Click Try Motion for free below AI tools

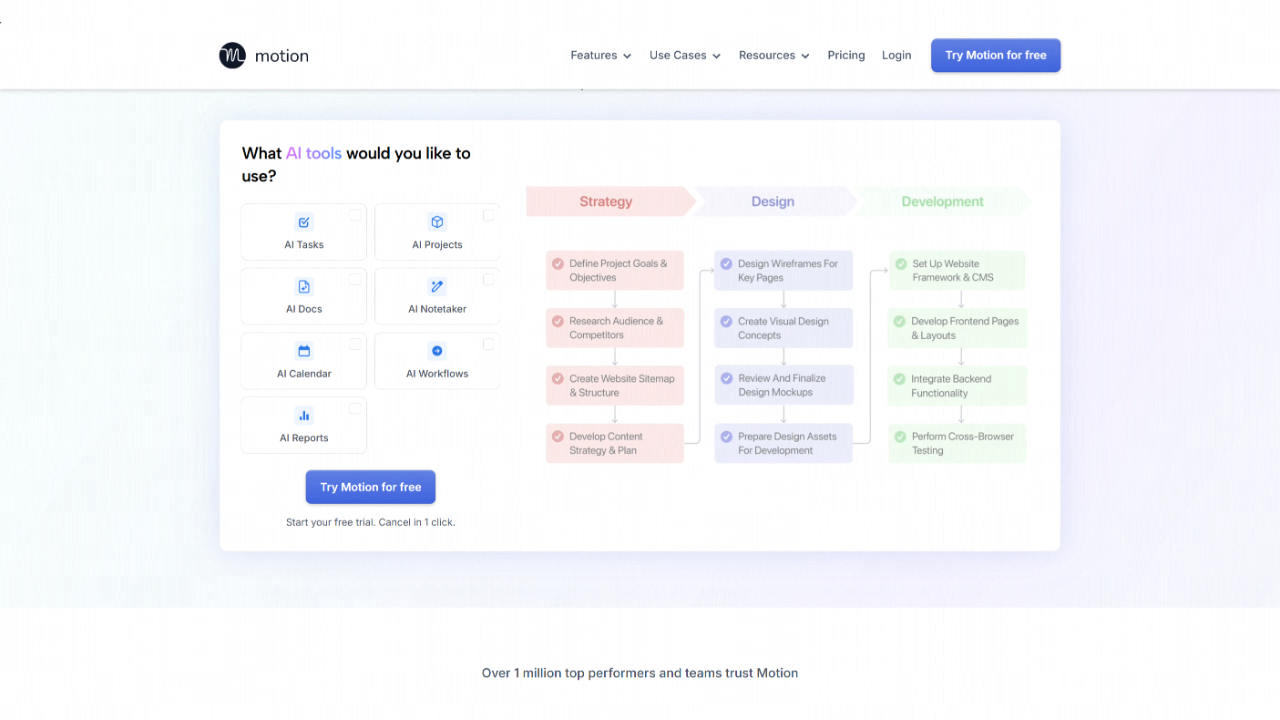pyautogui.click(x=370, y=487)
